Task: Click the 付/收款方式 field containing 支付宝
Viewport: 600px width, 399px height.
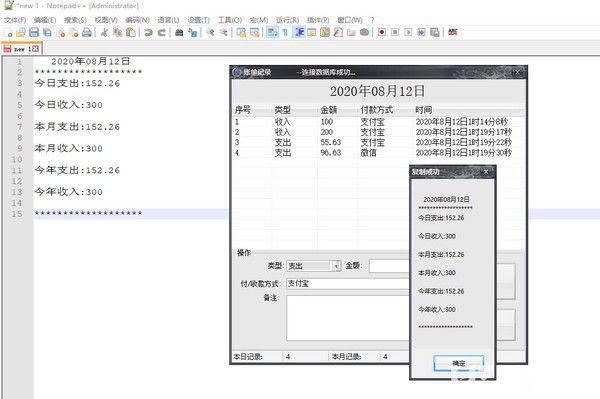Action: click(x=348, y=283)
